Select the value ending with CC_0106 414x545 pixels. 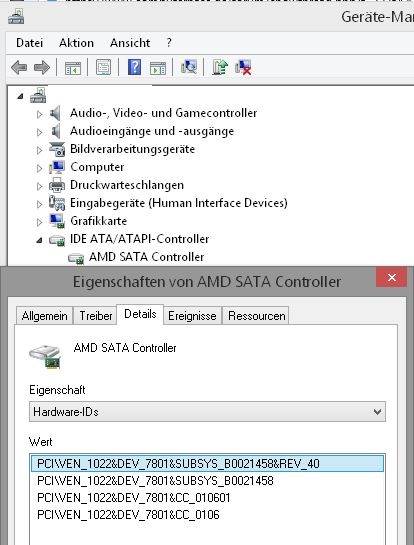click(128, 515)
